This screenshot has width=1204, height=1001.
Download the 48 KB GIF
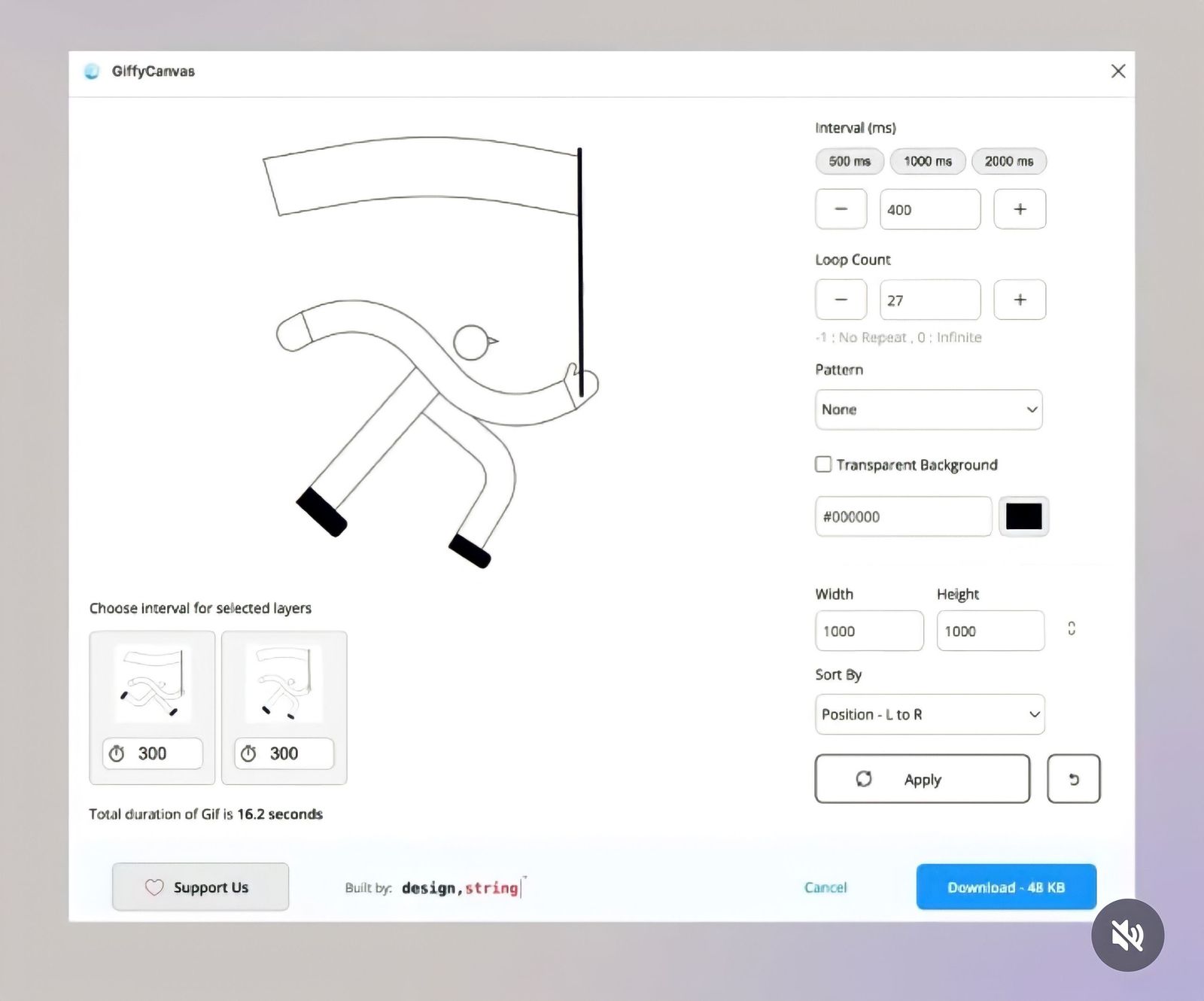click(1005, 887)
